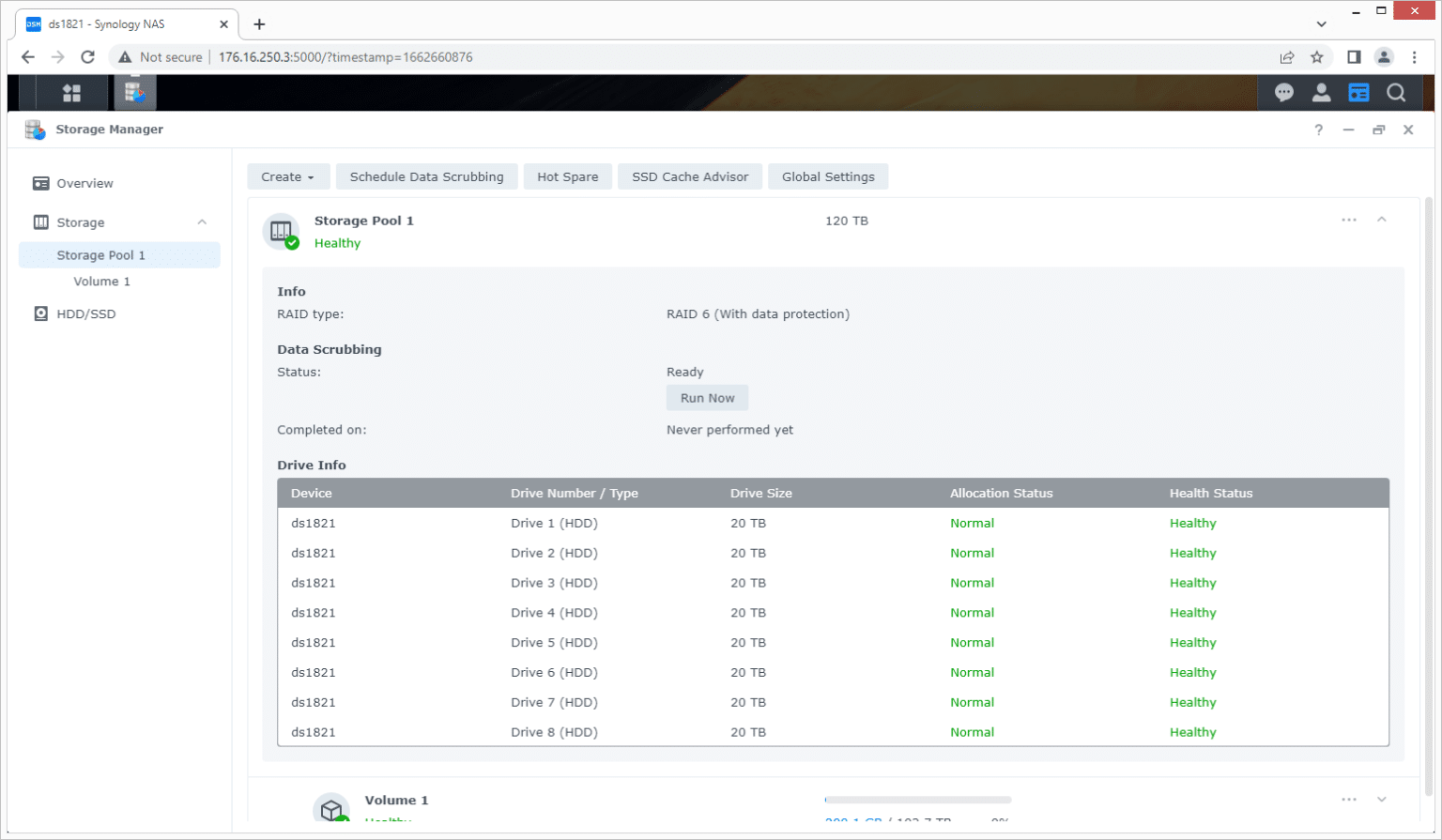Open the DSM Main Menu grid icon
Viewport: 1442px width, 840px height.
coord(71,92)
